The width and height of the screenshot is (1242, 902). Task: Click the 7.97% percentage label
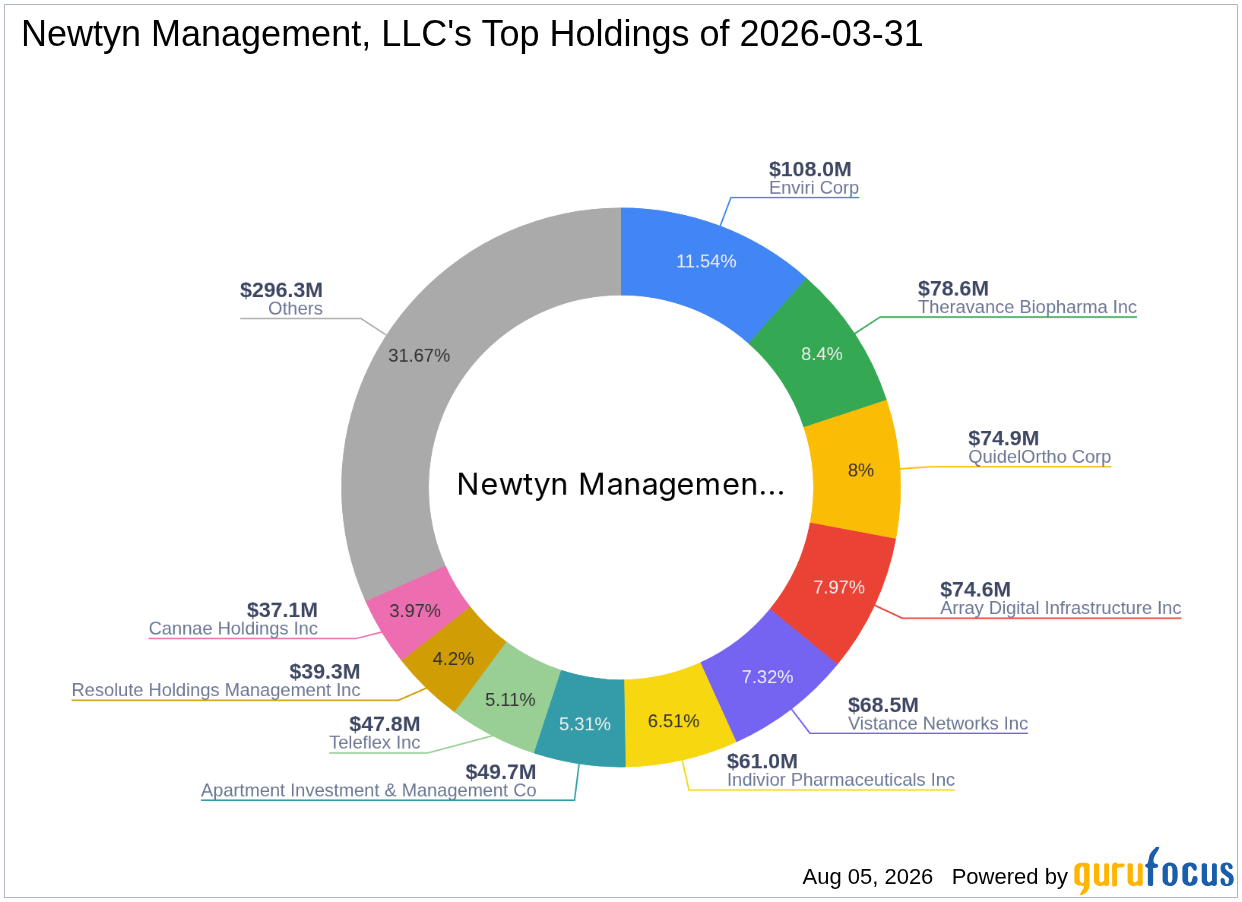[839, 587]
